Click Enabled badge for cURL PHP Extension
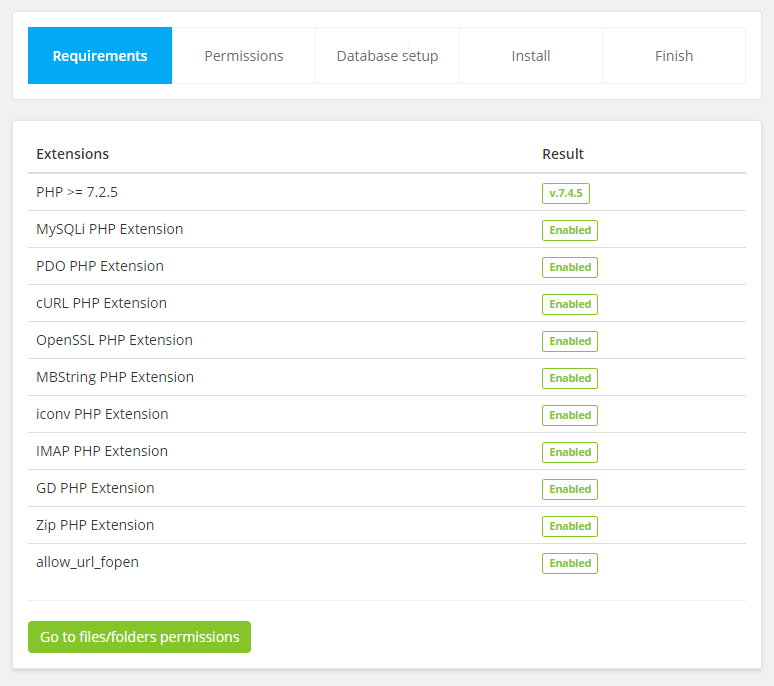 pos(570,304)
